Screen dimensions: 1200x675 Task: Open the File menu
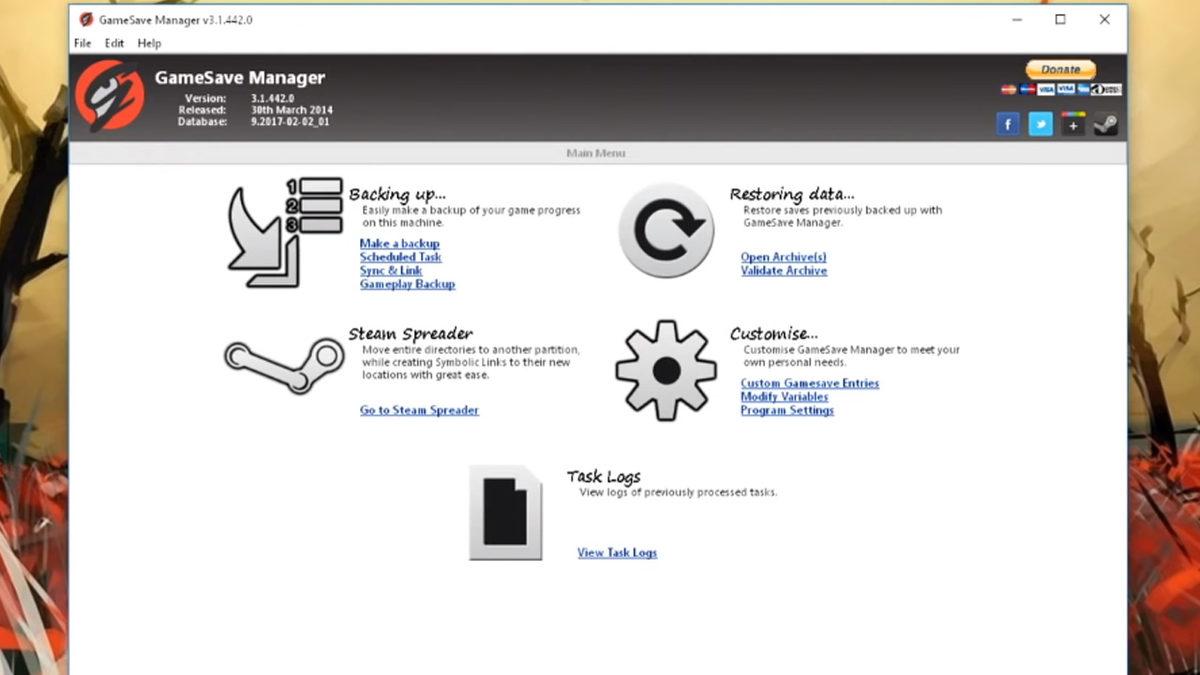82,43
